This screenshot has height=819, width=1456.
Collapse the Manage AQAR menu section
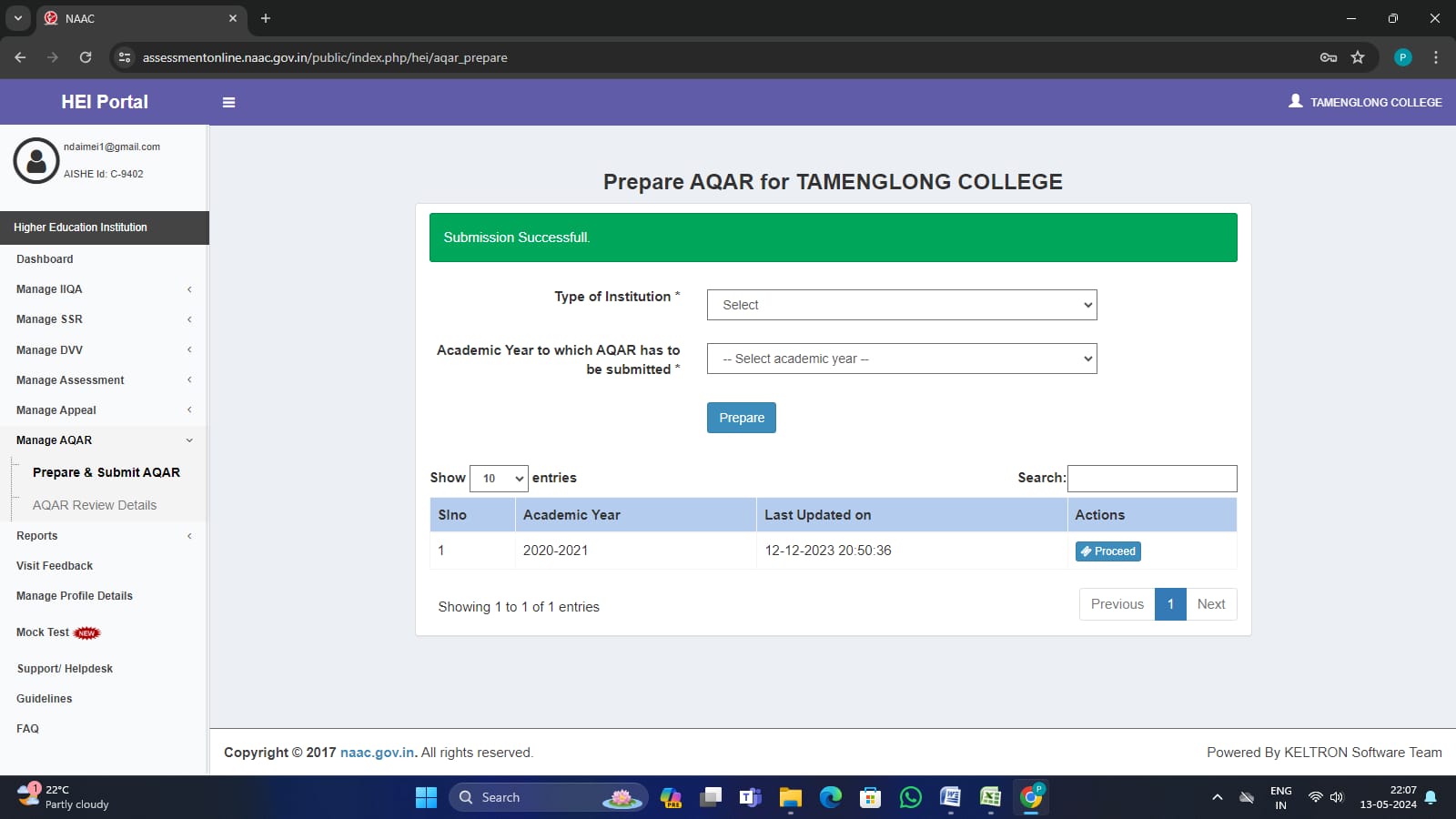tap(104, 440)
